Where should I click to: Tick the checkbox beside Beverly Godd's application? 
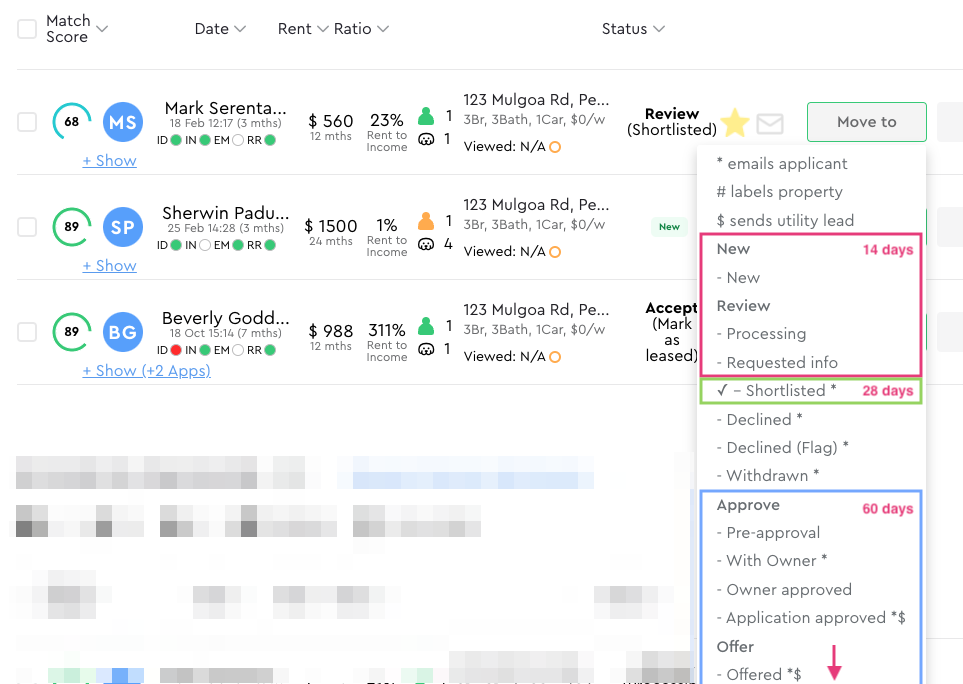coord(27,332)
